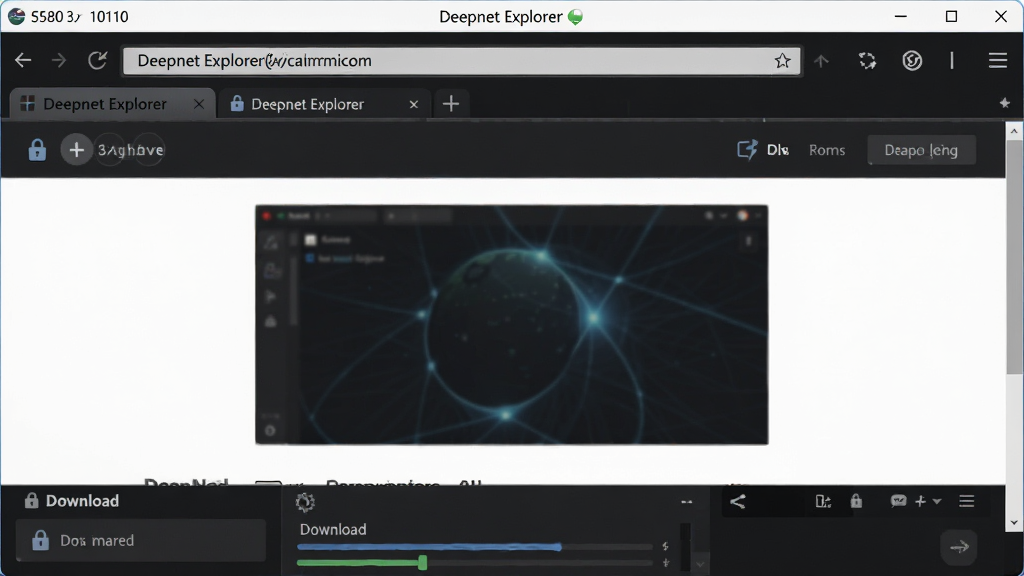Click the edit icon beside Dls

[x=748, y=150]
